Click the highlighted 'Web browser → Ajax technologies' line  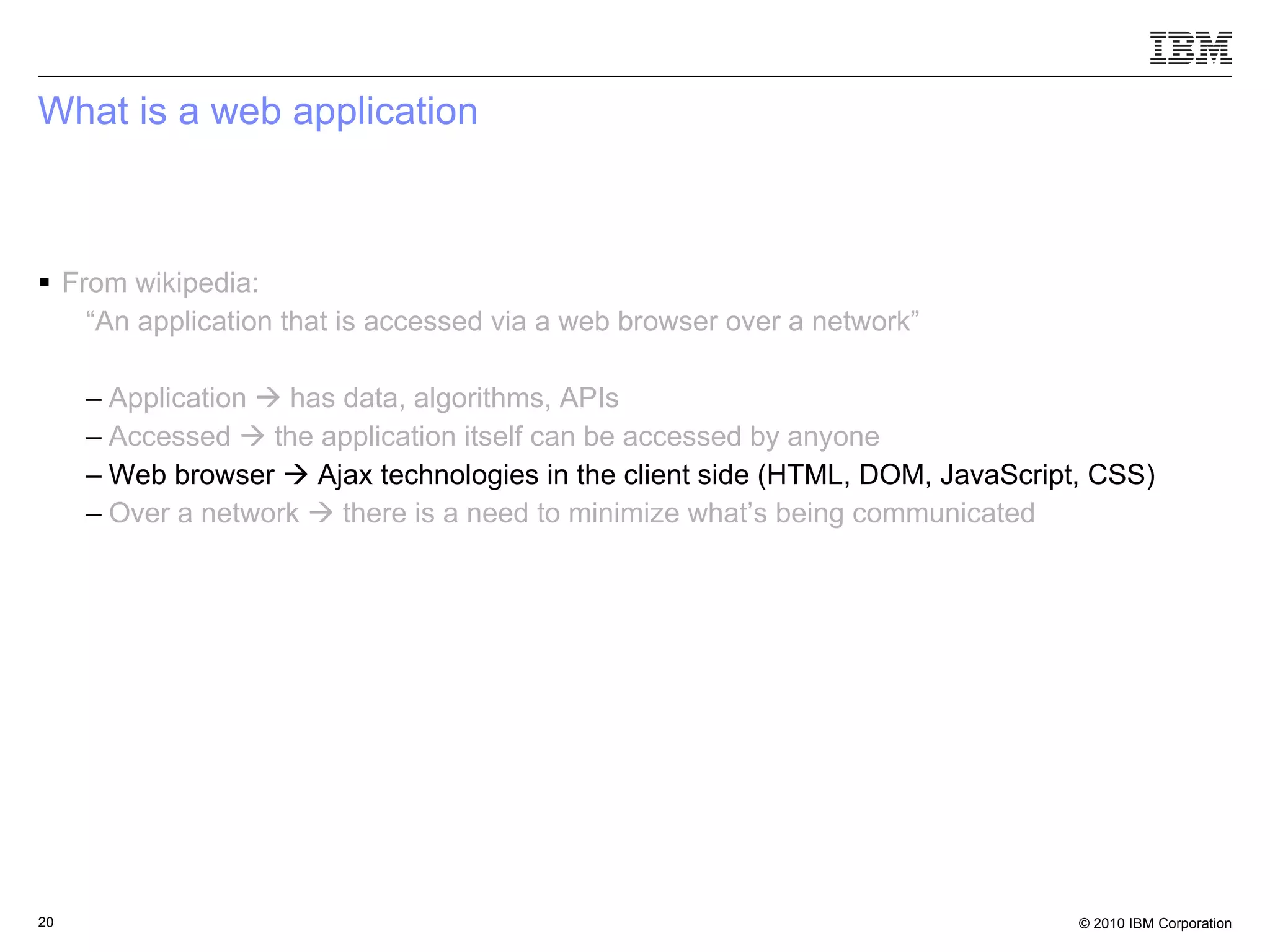coord(620,475)
